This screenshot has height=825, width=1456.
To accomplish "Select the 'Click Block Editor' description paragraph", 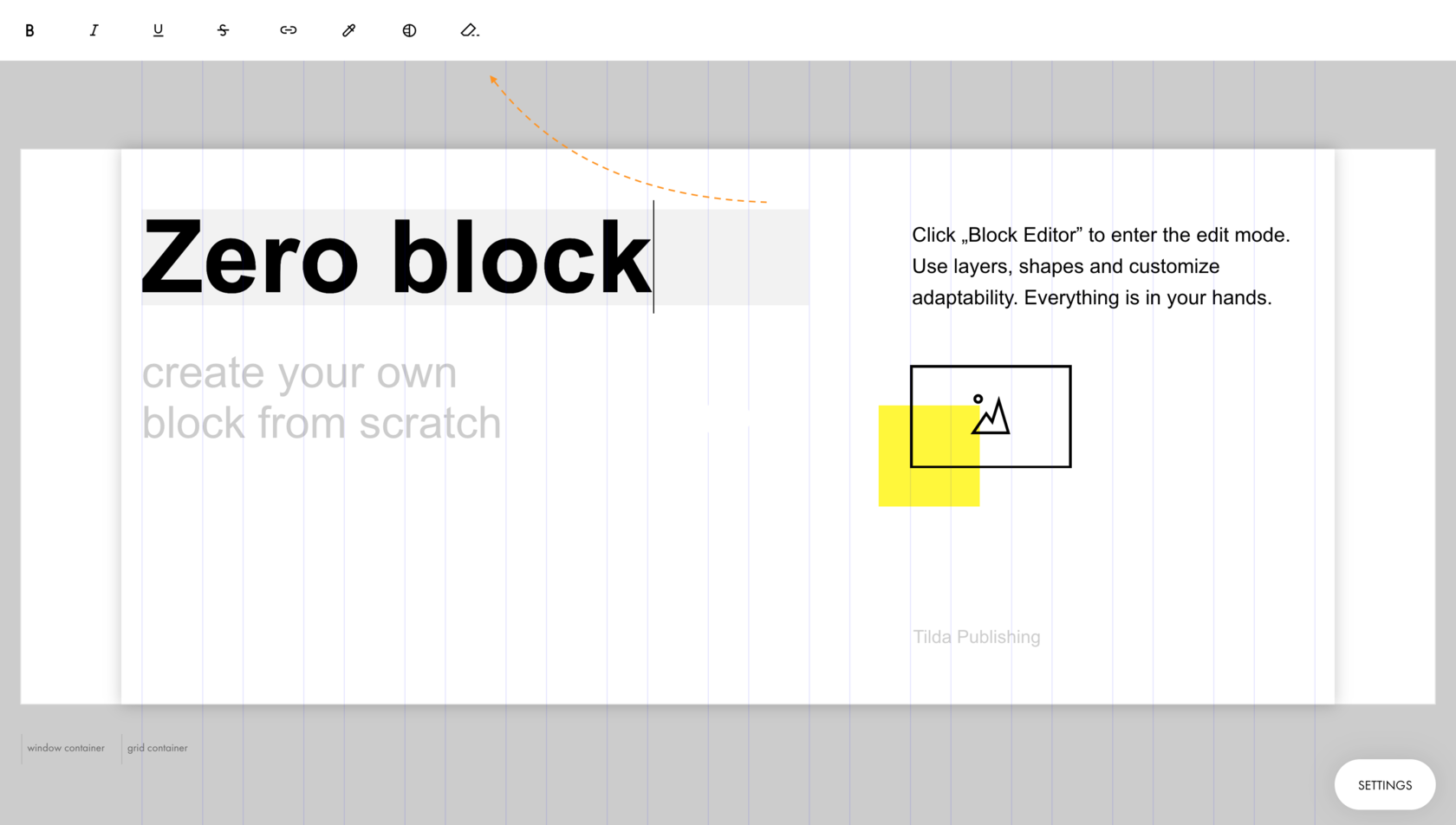I will click(1101, 266).
